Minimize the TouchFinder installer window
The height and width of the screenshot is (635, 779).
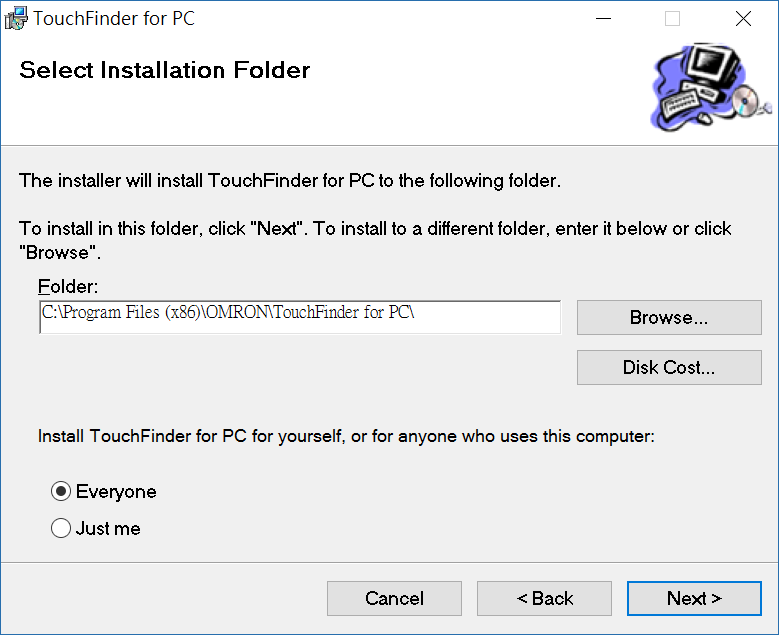point(602,18)
